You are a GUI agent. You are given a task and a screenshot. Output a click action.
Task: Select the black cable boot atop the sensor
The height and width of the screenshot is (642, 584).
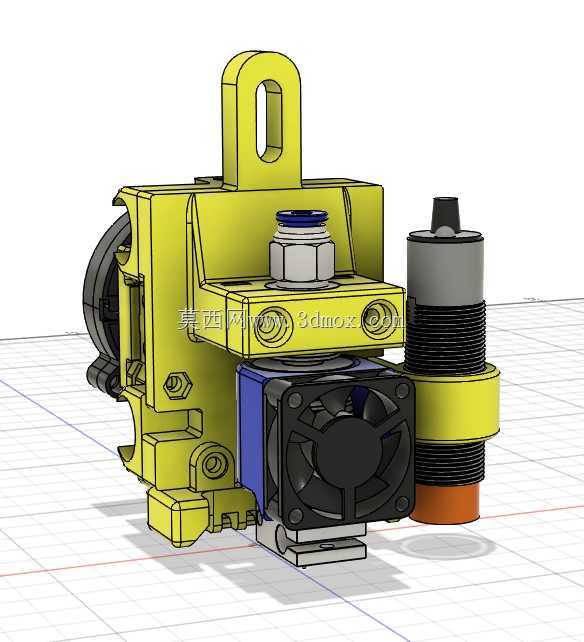tap(446, 214)
